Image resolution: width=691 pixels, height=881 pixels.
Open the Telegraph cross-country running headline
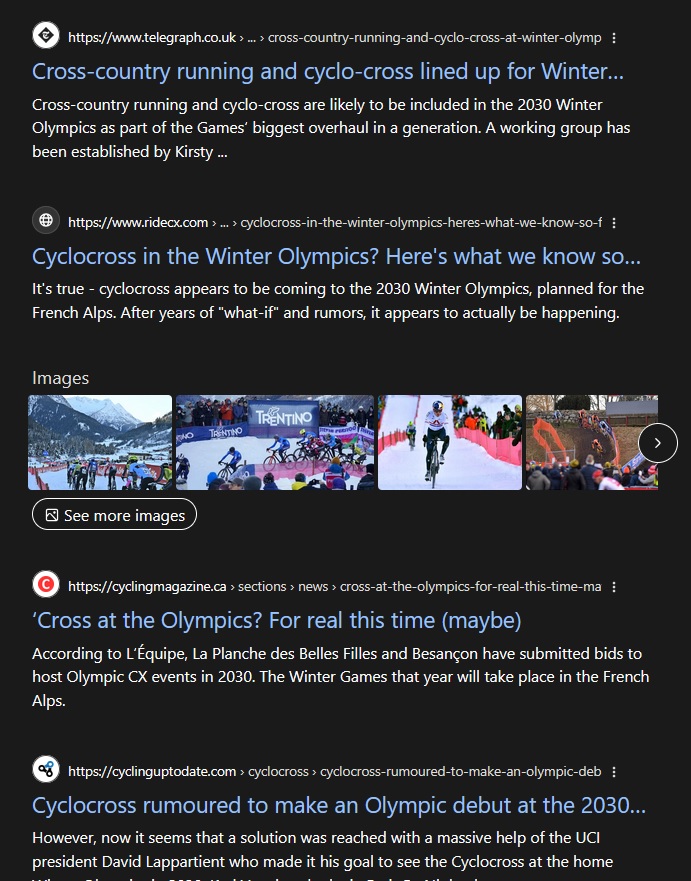327,72
